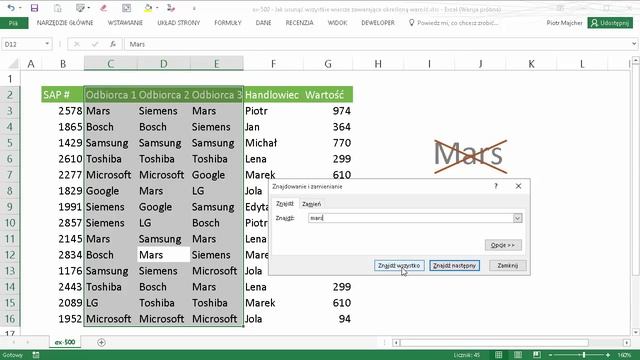Open the Undo history dropdown arrow
The width and height of the screenshot is (640, 360).
tap(20, 8)
